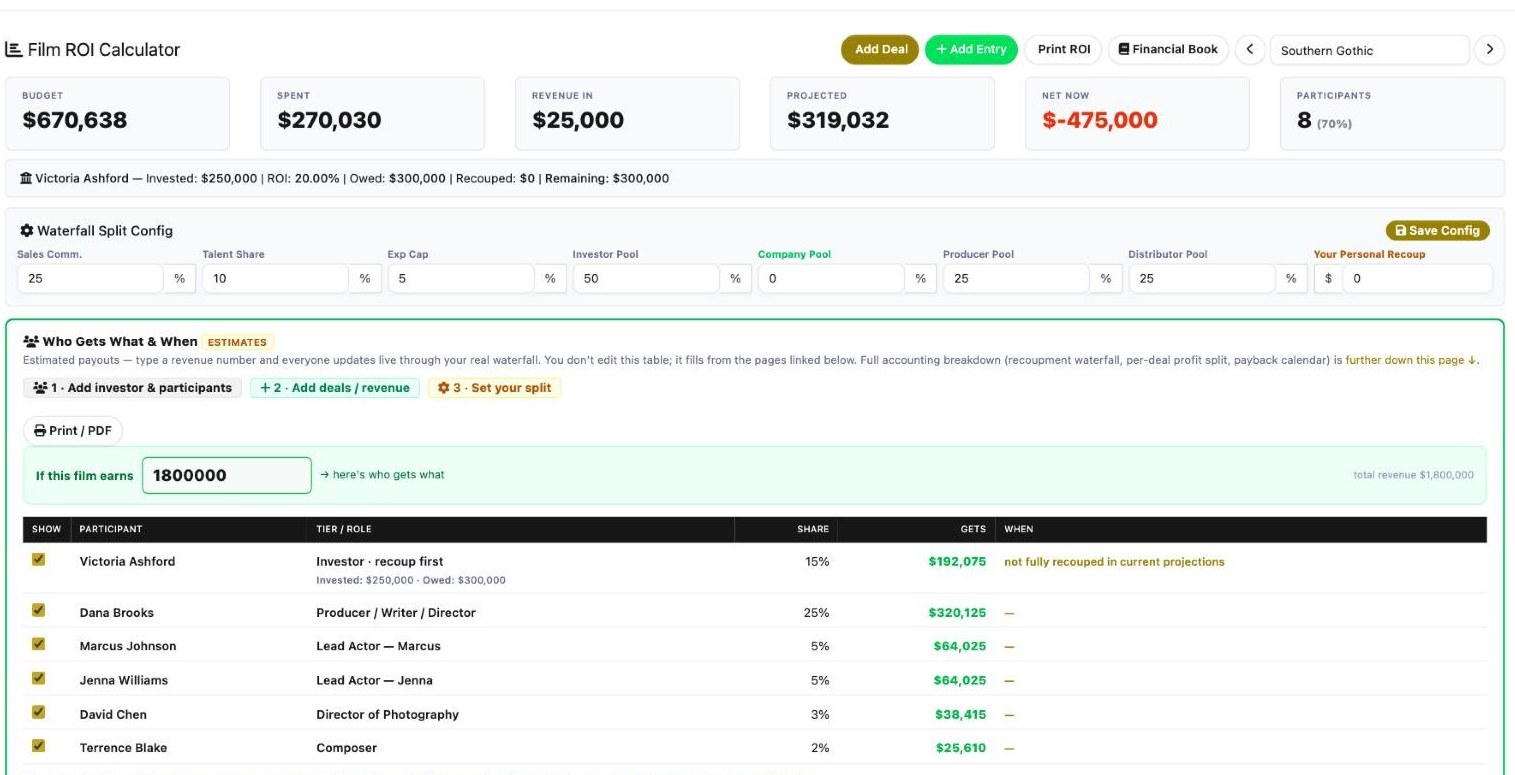Viewport: 1515px width, 775px height.
Task: Follow the 'further down this page' link
Action: tap(1412, 360)
